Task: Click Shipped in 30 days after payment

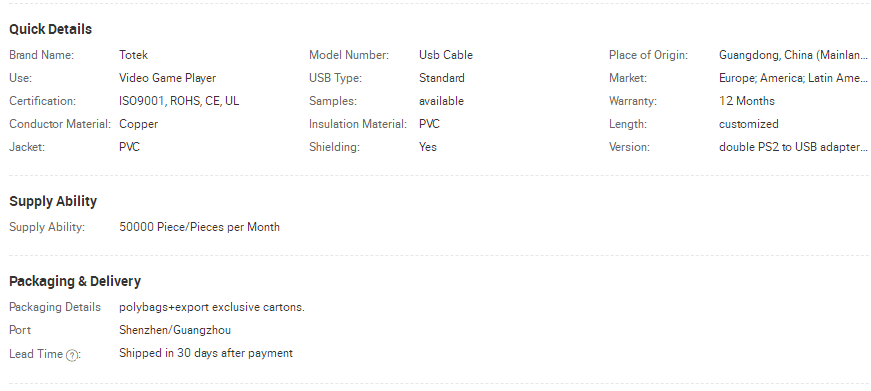Action: (x=206, y=353)
